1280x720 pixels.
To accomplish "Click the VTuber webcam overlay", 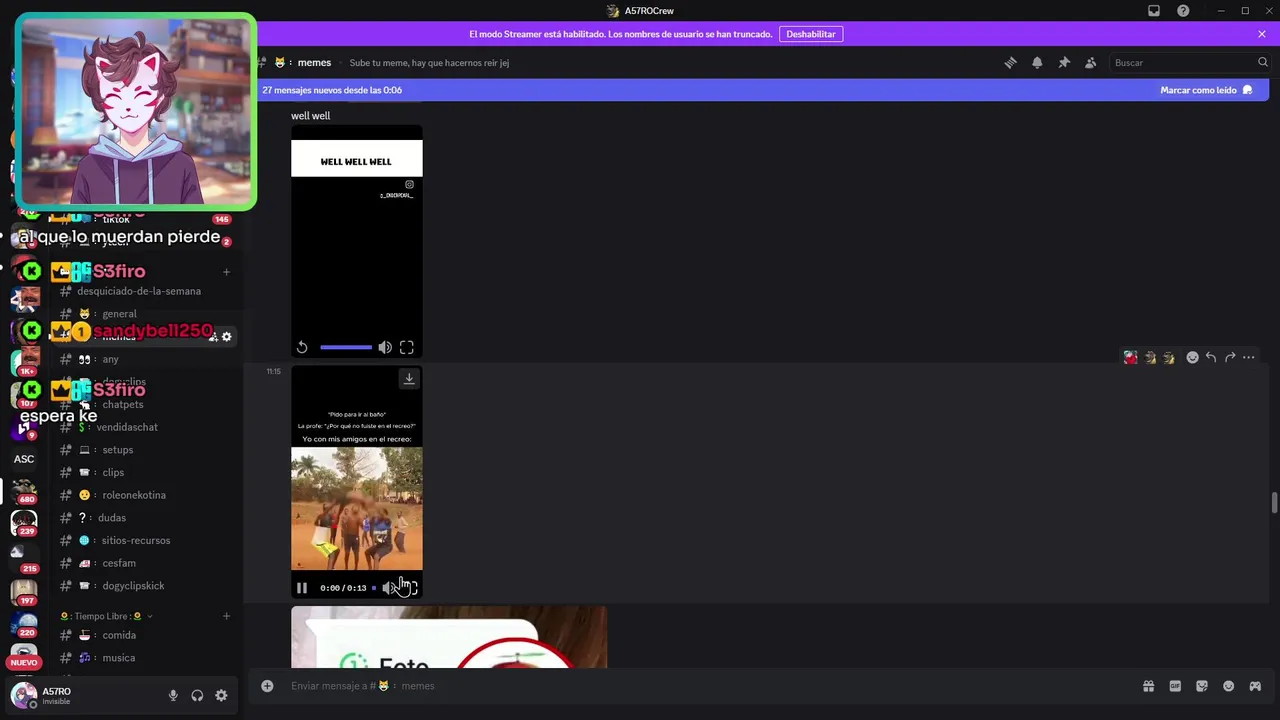I will [x=136, y=112].
